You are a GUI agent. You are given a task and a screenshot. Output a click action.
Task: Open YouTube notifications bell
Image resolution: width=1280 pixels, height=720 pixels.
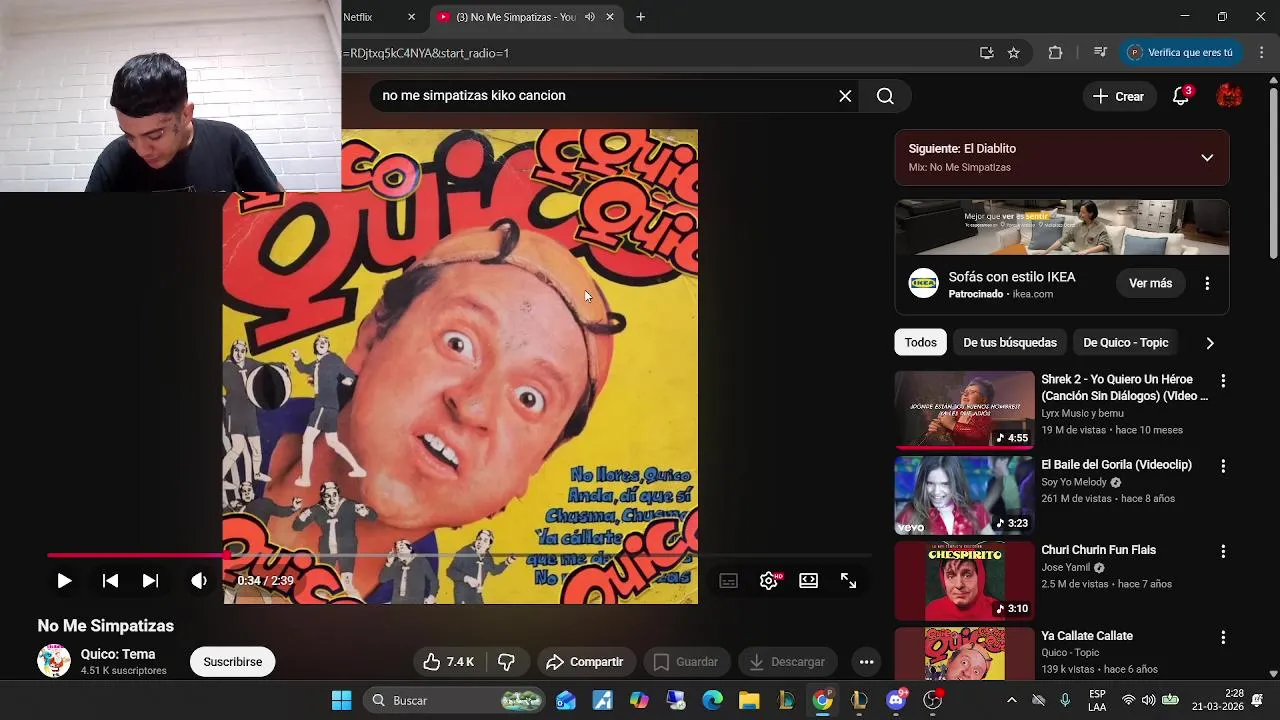[1181, 96]
